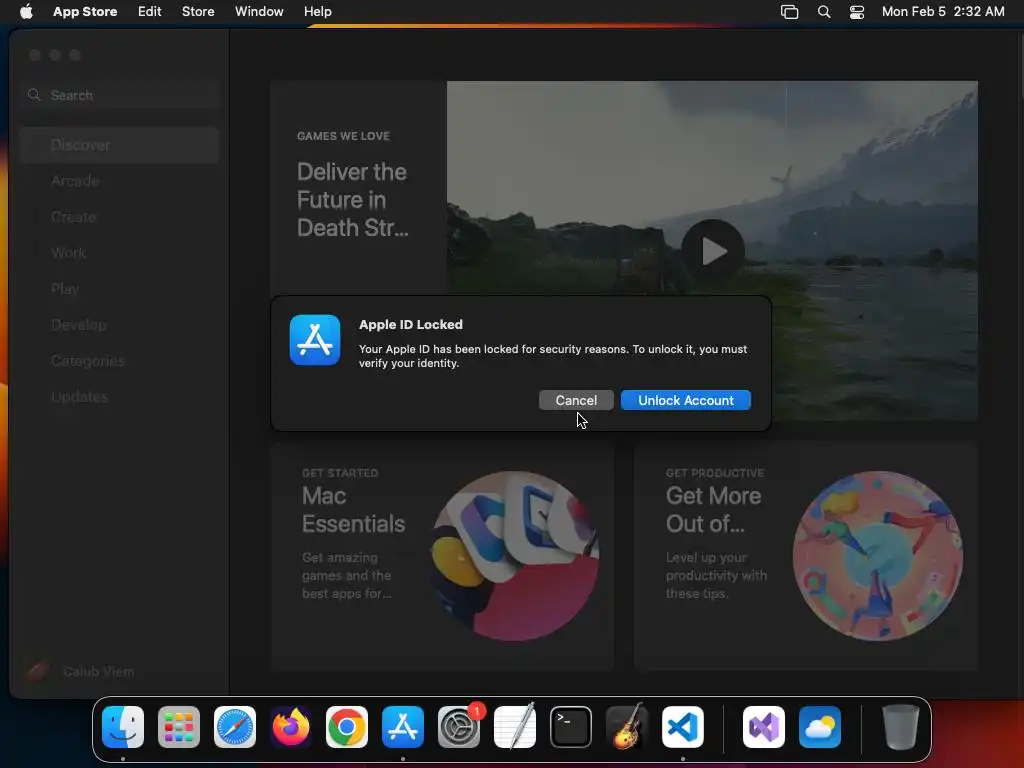1024x768 pixels.
Task: Launch GarageBand from the Dock
Action: (x=627, y=727)
